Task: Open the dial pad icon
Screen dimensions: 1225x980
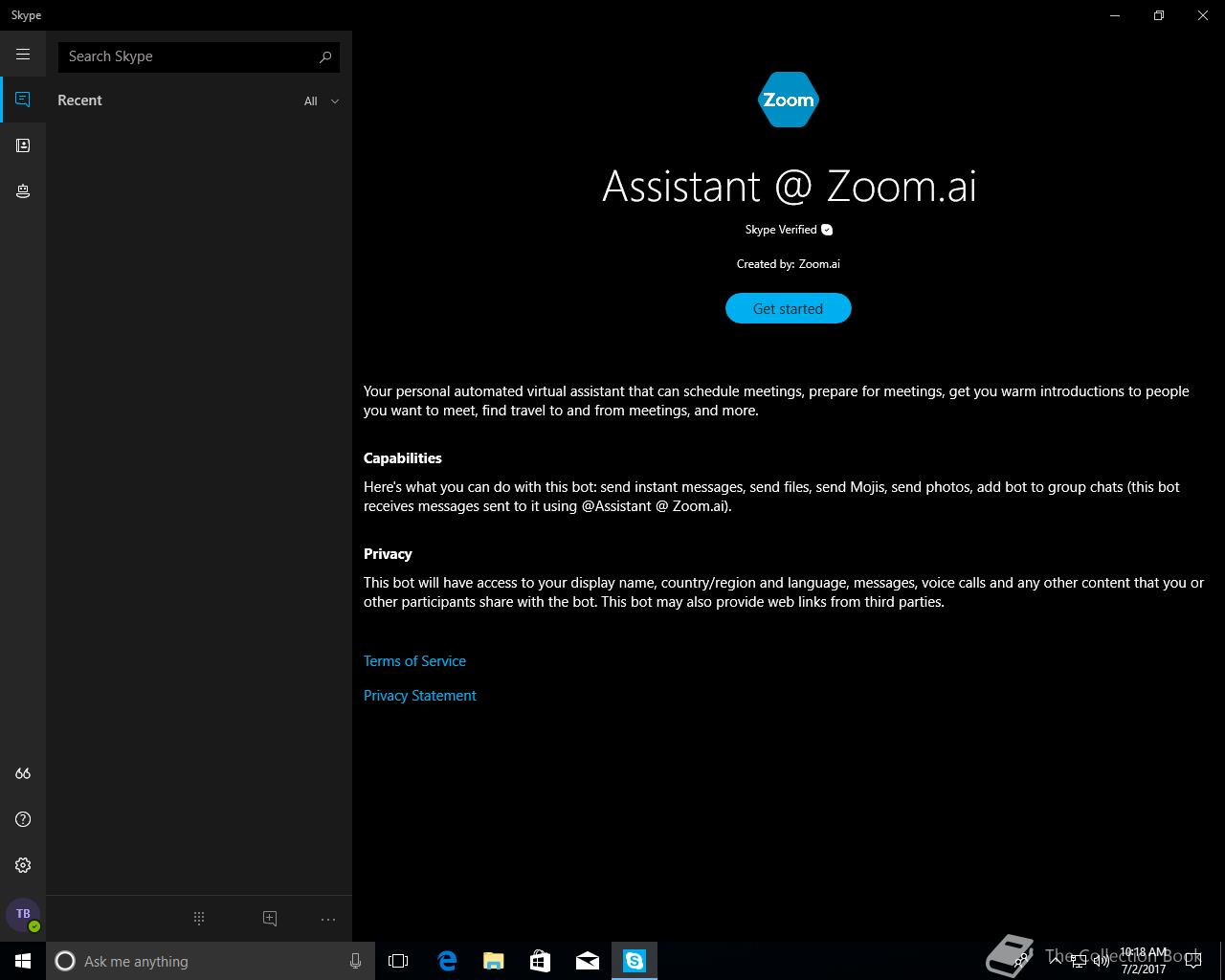Action: pos(199,919)
